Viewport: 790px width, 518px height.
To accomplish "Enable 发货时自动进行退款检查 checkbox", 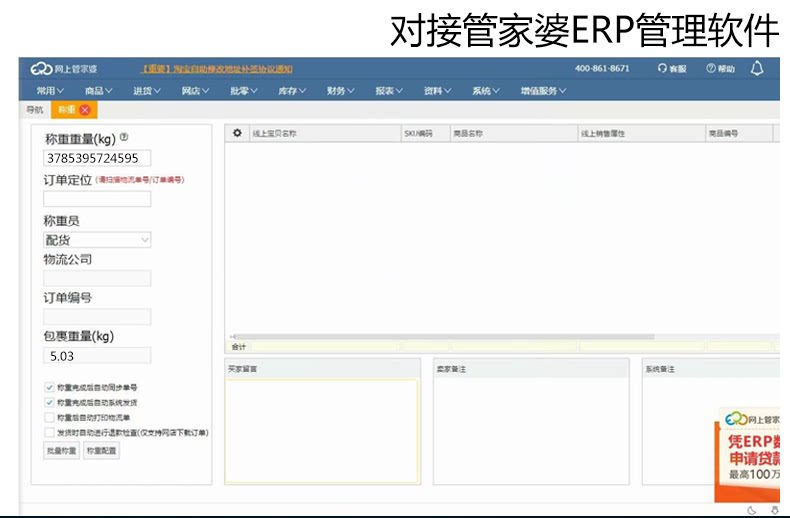I will click(x=49, y=432).
